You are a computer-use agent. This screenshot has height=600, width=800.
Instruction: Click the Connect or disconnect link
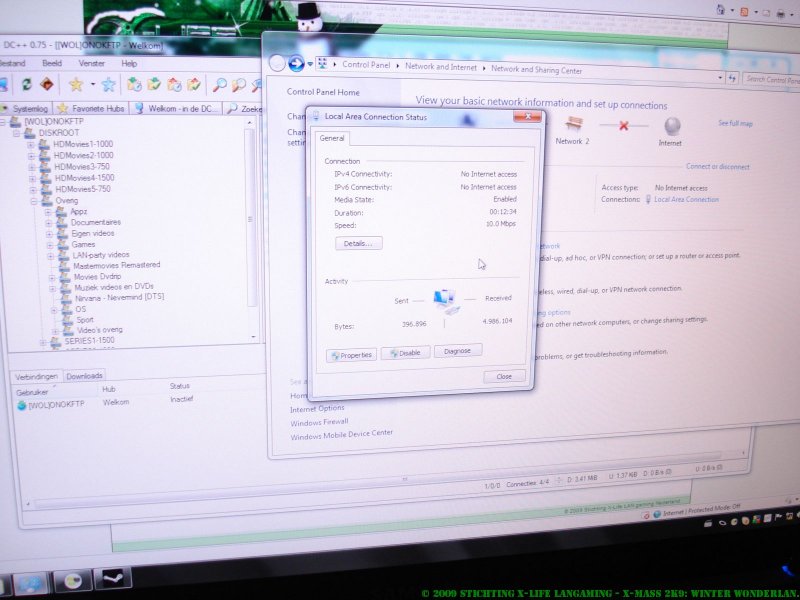click(717, 166)
